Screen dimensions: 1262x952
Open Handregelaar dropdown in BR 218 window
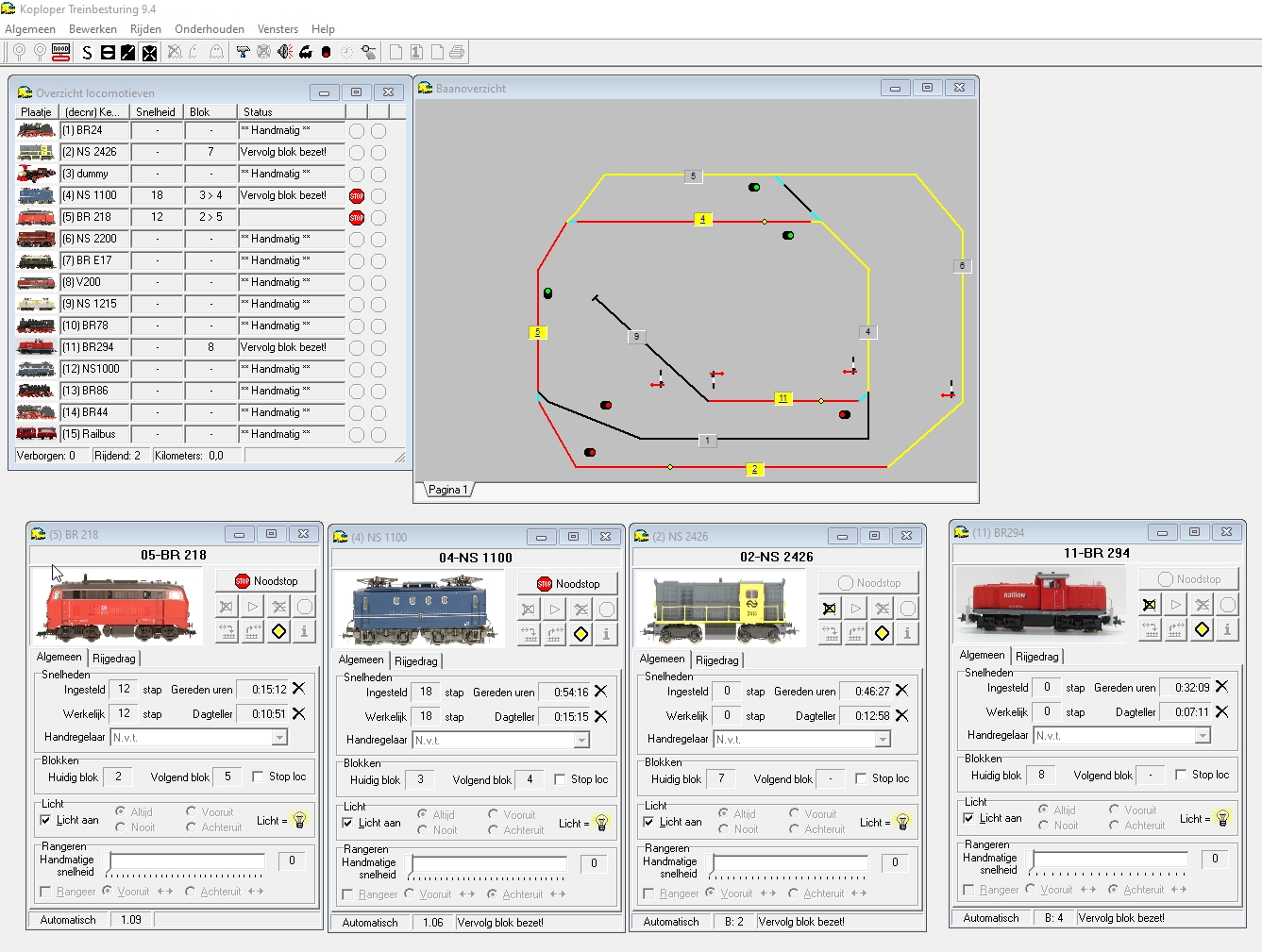tap(279, 737)
